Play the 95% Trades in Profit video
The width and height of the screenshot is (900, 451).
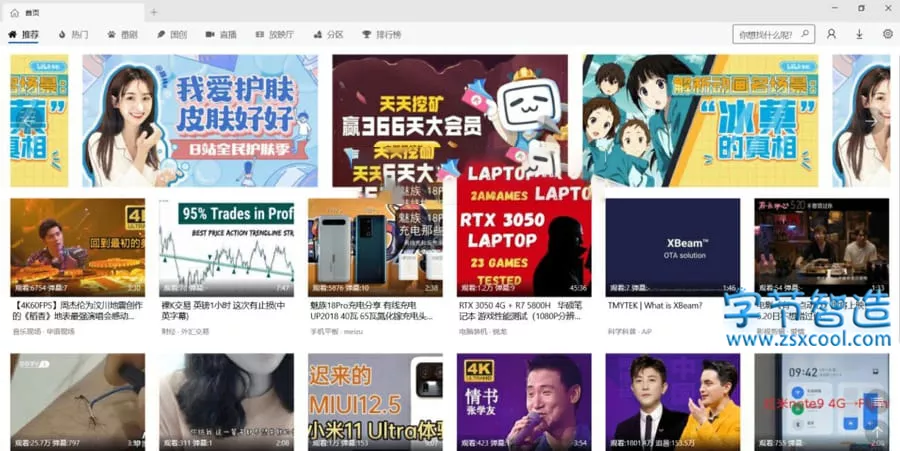226,247
